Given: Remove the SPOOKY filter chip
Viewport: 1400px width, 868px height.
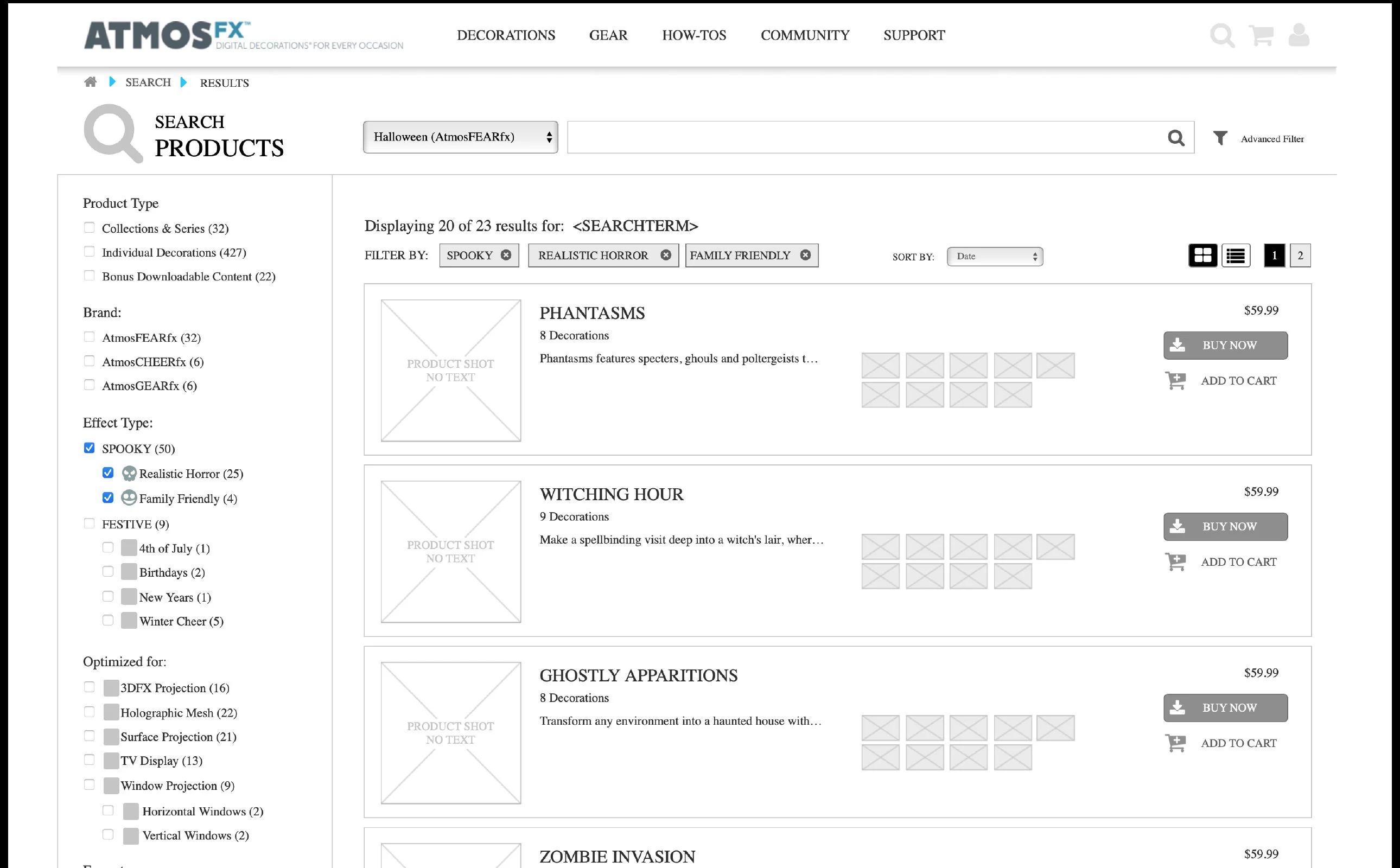Looking at the screenshot, I should point(506,255).
